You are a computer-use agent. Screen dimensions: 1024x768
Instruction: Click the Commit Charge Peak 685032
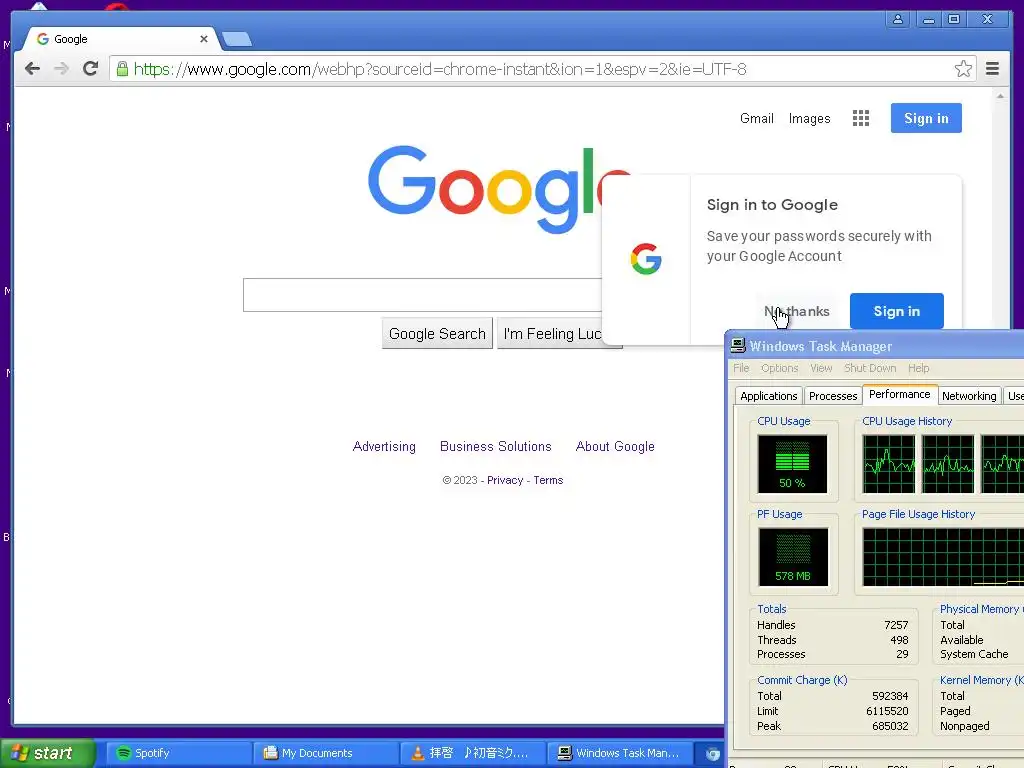coord(890,726)
